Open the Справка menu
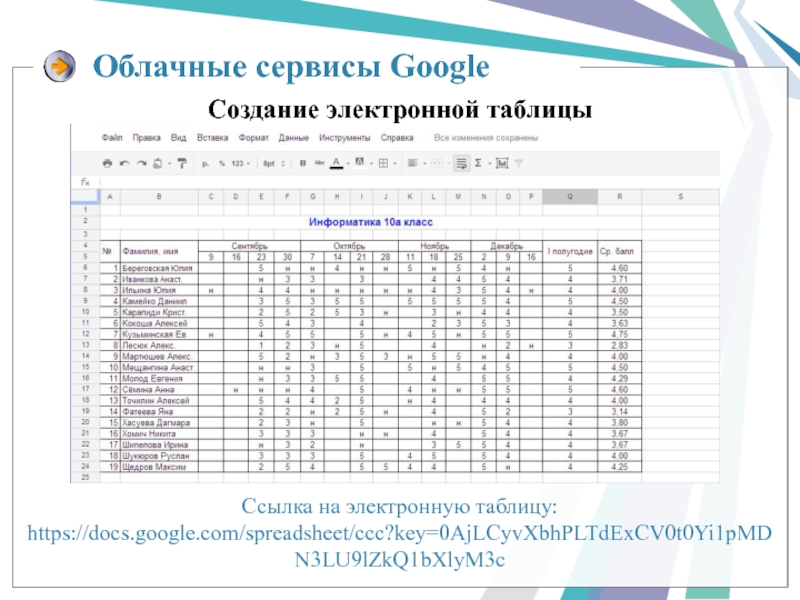 (x=397, y=138)
